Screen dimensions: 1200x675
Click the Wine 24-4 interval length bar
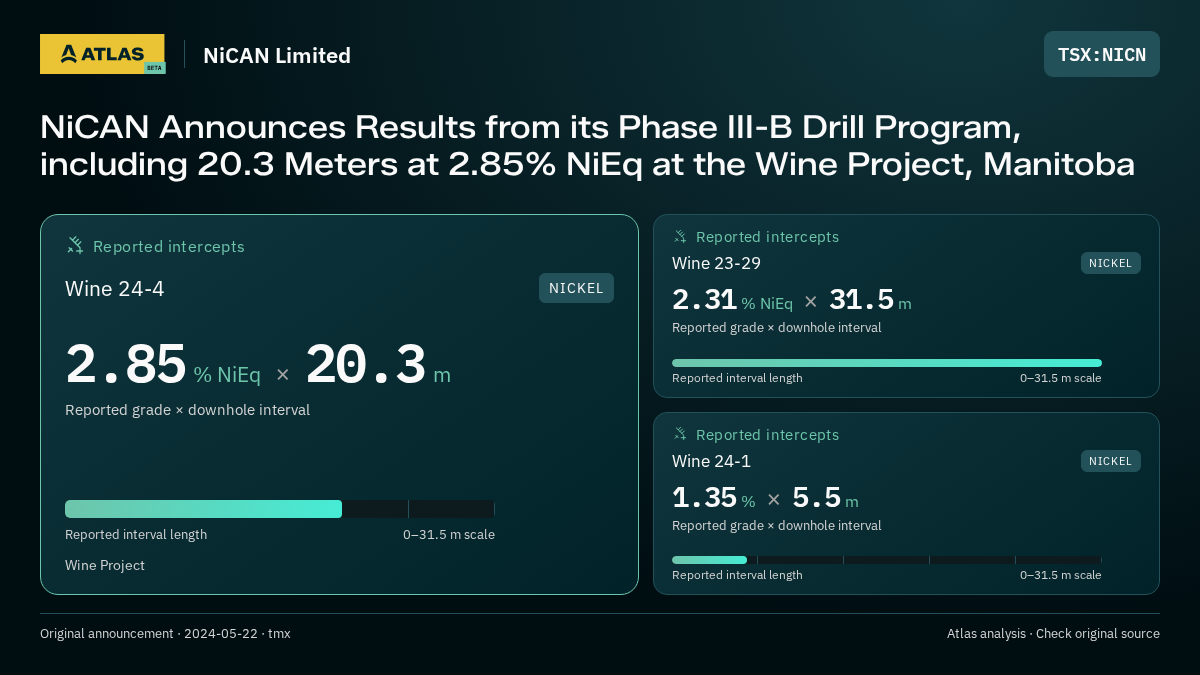point(280,509)
